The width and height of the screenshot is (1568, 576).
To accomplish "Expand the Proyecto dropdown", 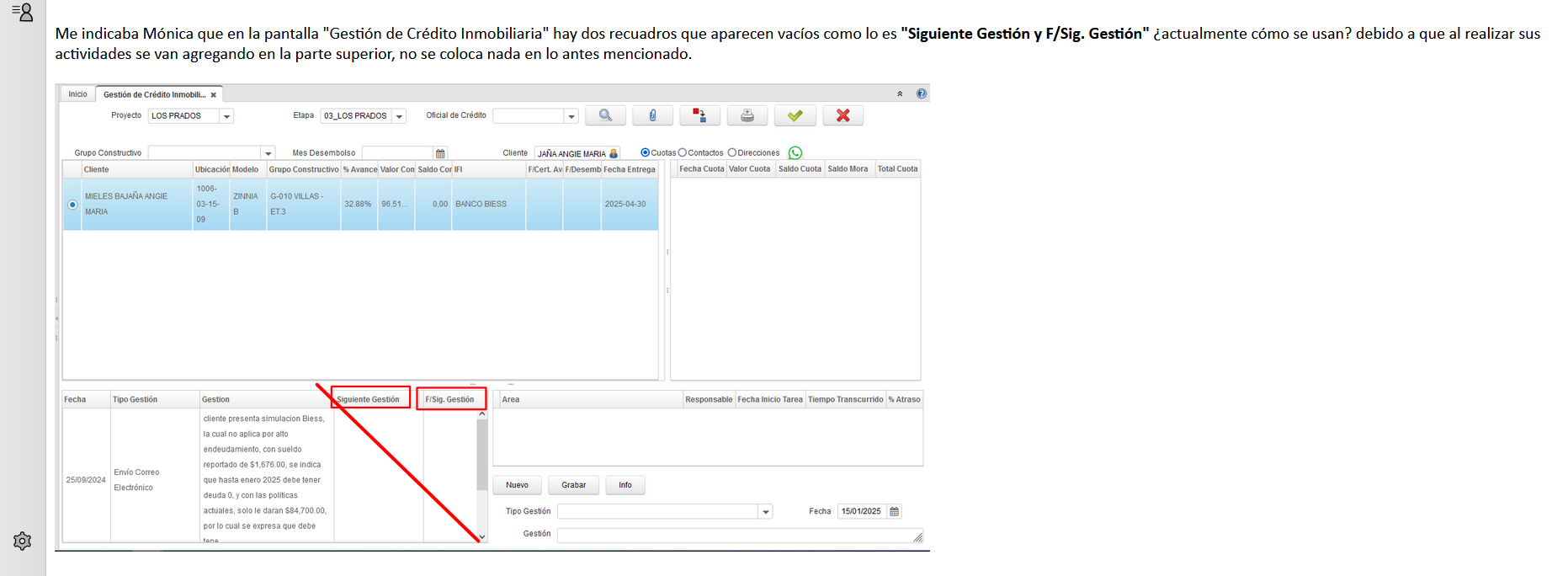I will click(x=226, y=116).
